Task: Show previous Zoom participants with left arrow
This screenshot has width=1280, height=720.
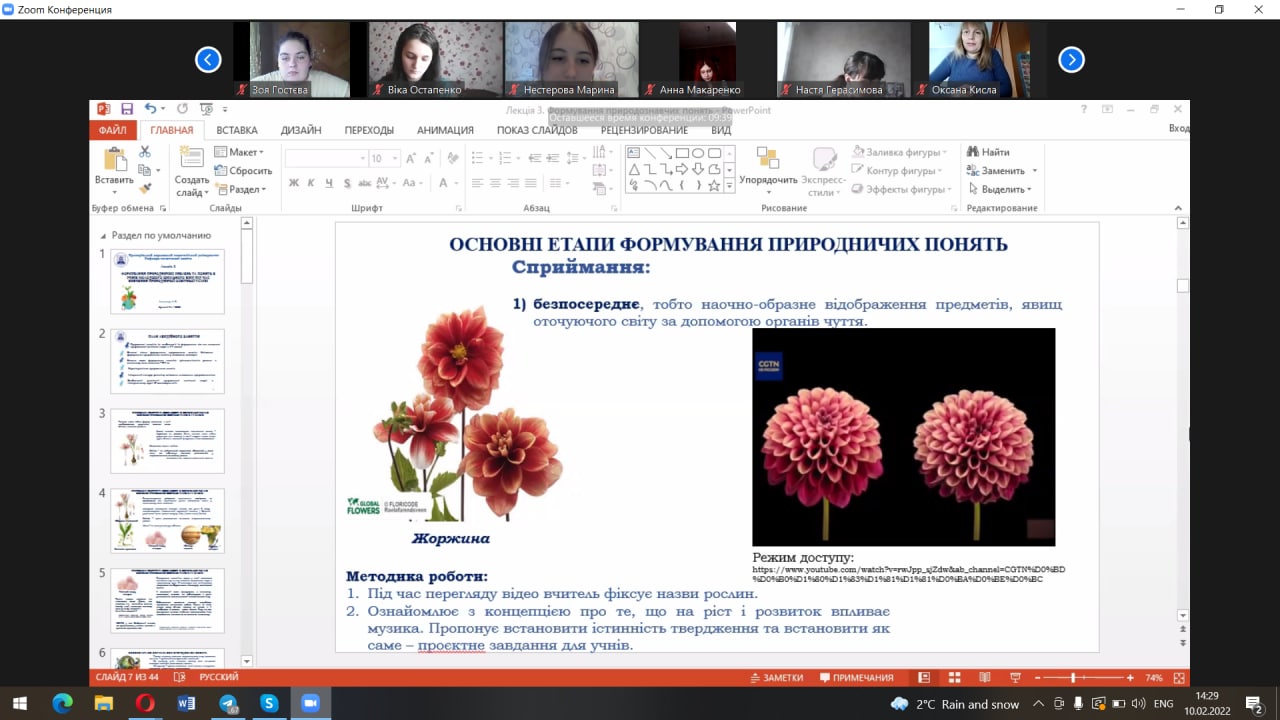Action: (208, 60)
